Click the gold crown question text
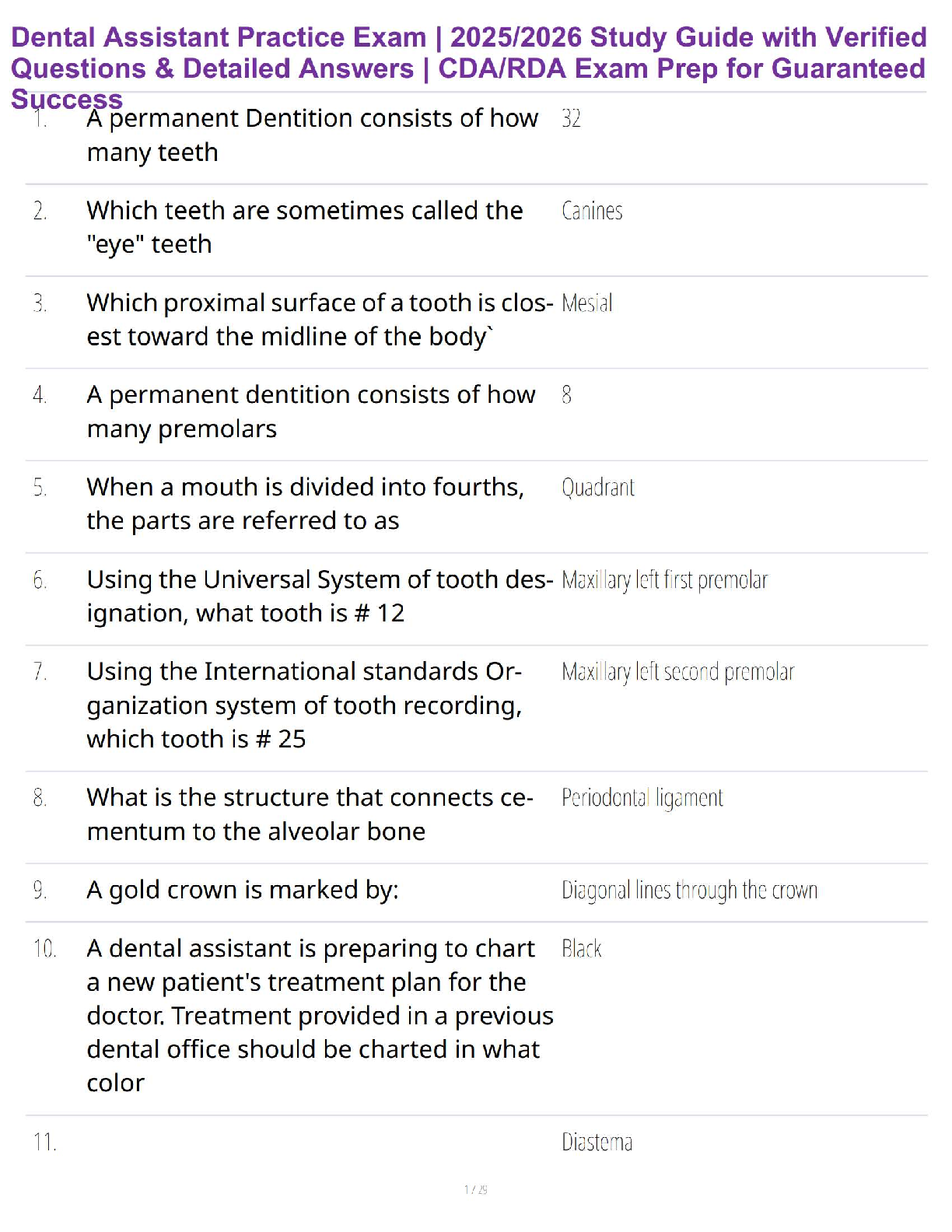952x1232 pixels. (242, 890)
